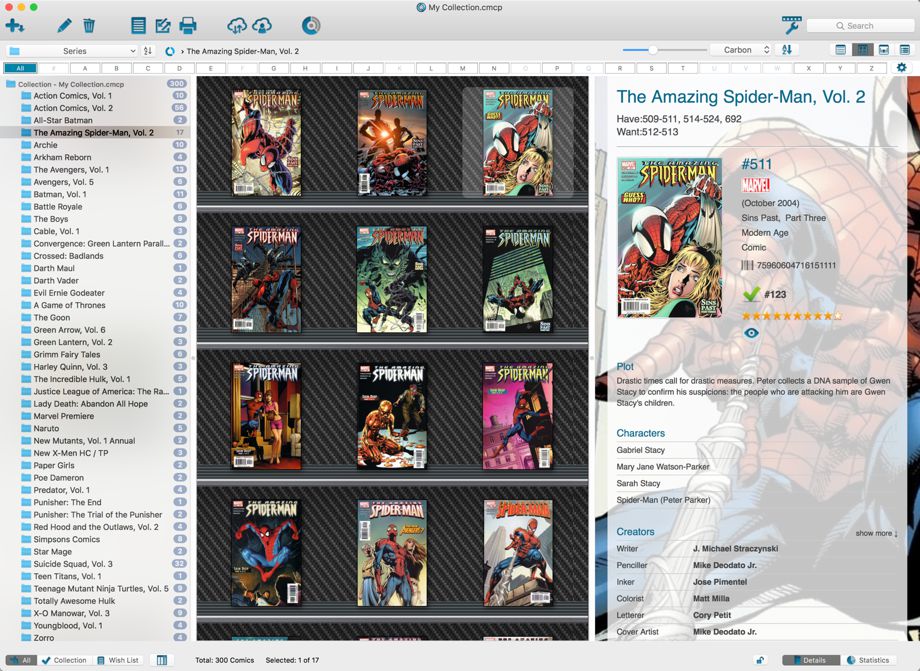Click cloud sync arrows icon

point(237,26)
